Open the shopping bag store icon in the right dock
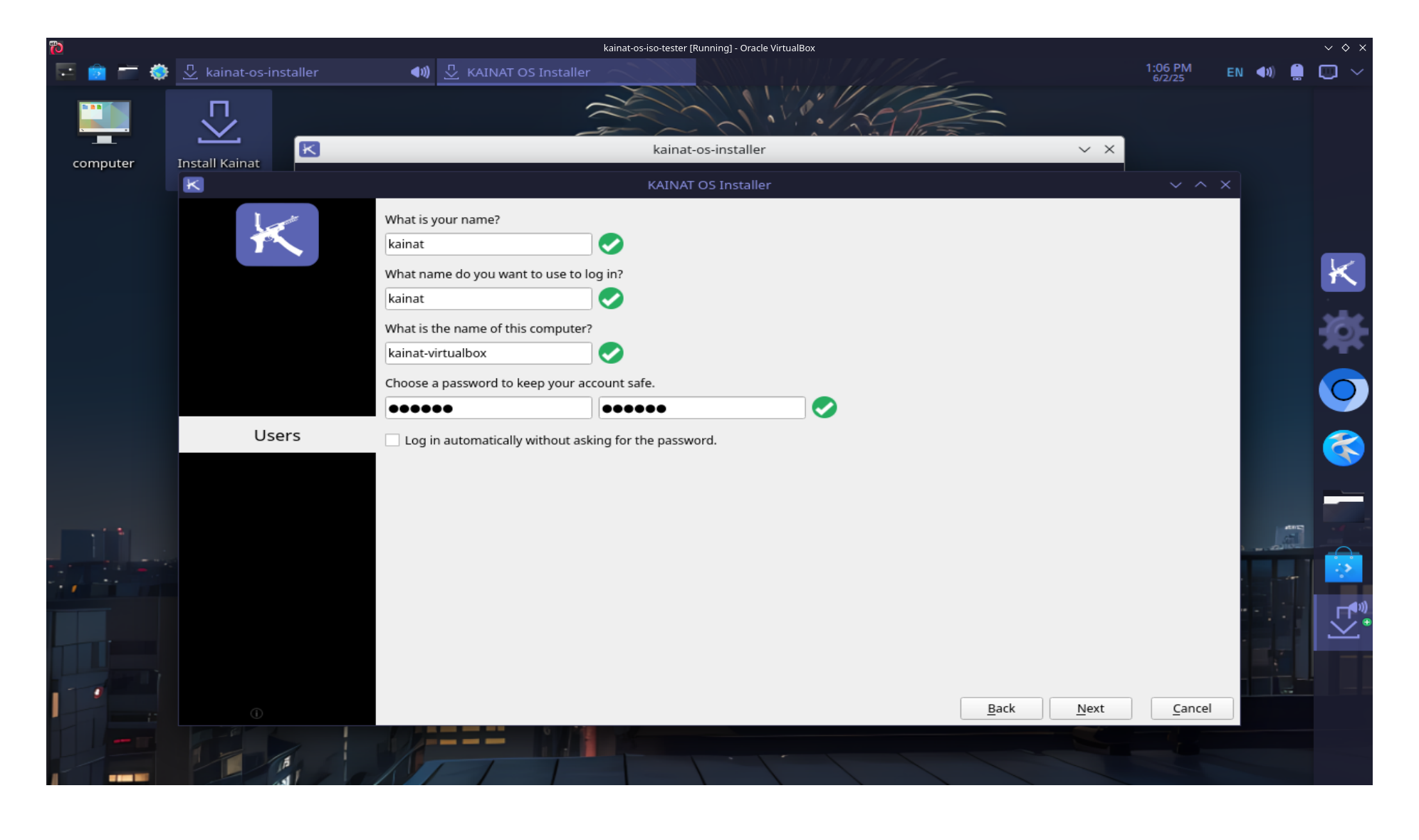1419x840 pixels. pos(1343,565)
